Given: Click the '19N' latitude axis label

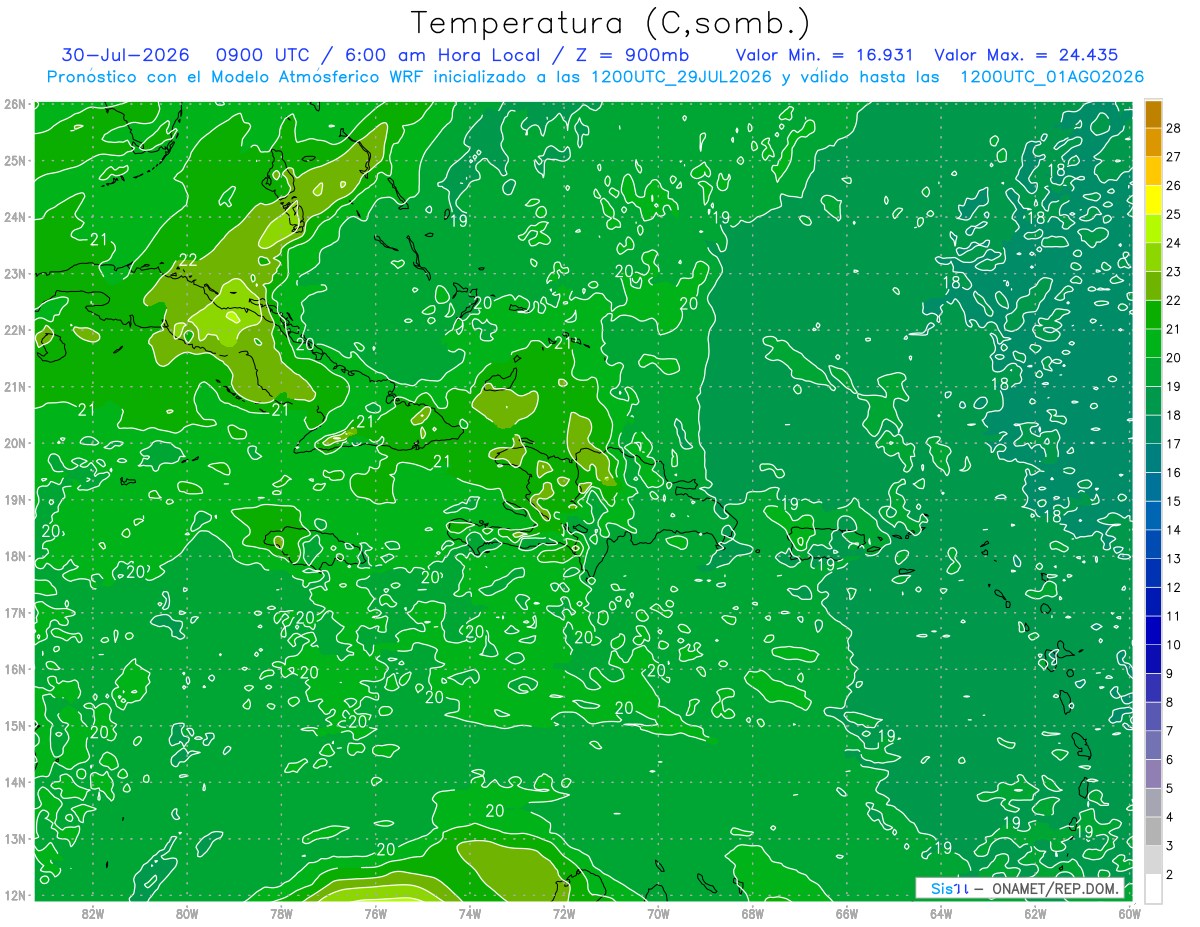Looking at the screenshot, I should [x=15, y=499].
